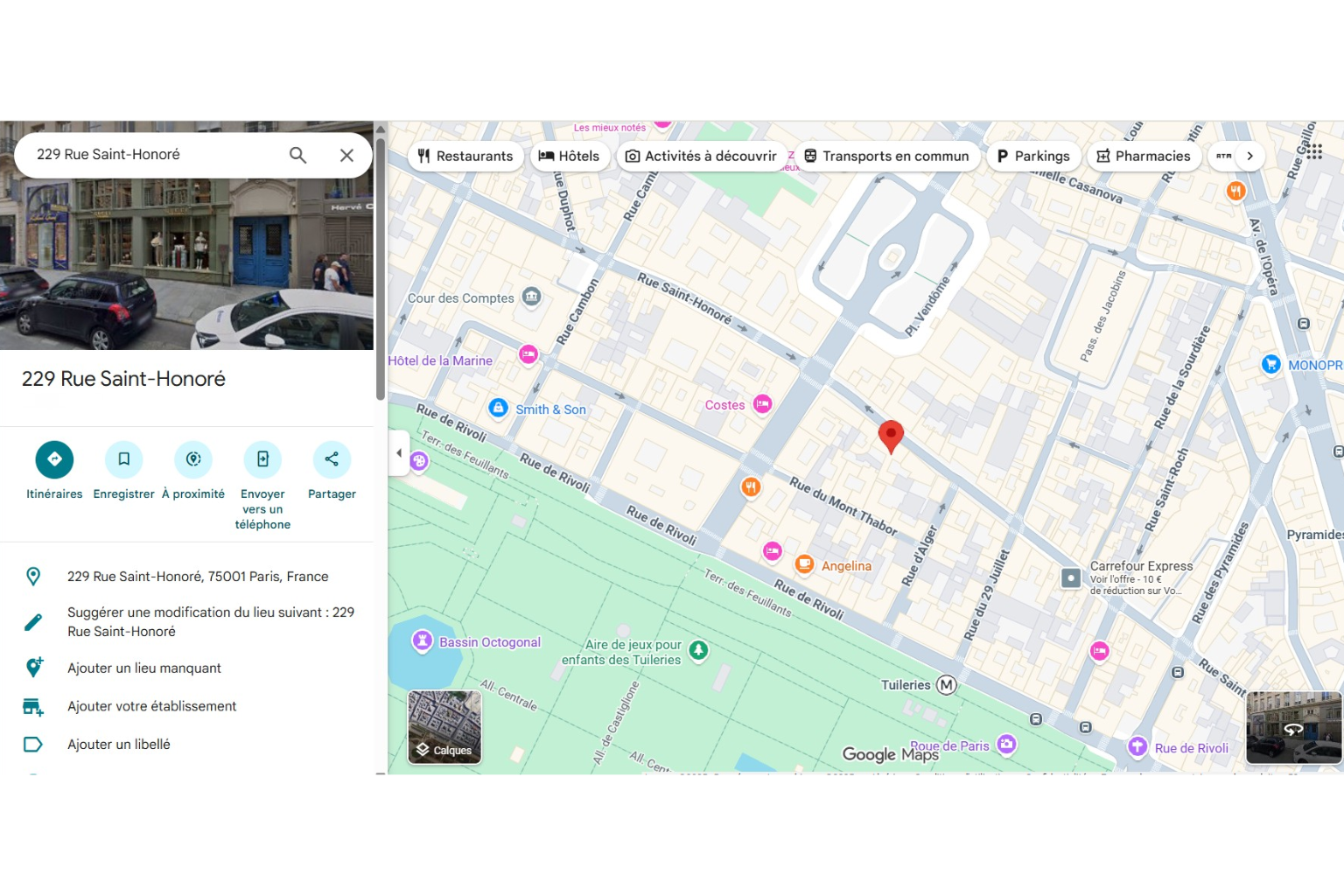Open the Google apps grid icon

(1313, 152)
